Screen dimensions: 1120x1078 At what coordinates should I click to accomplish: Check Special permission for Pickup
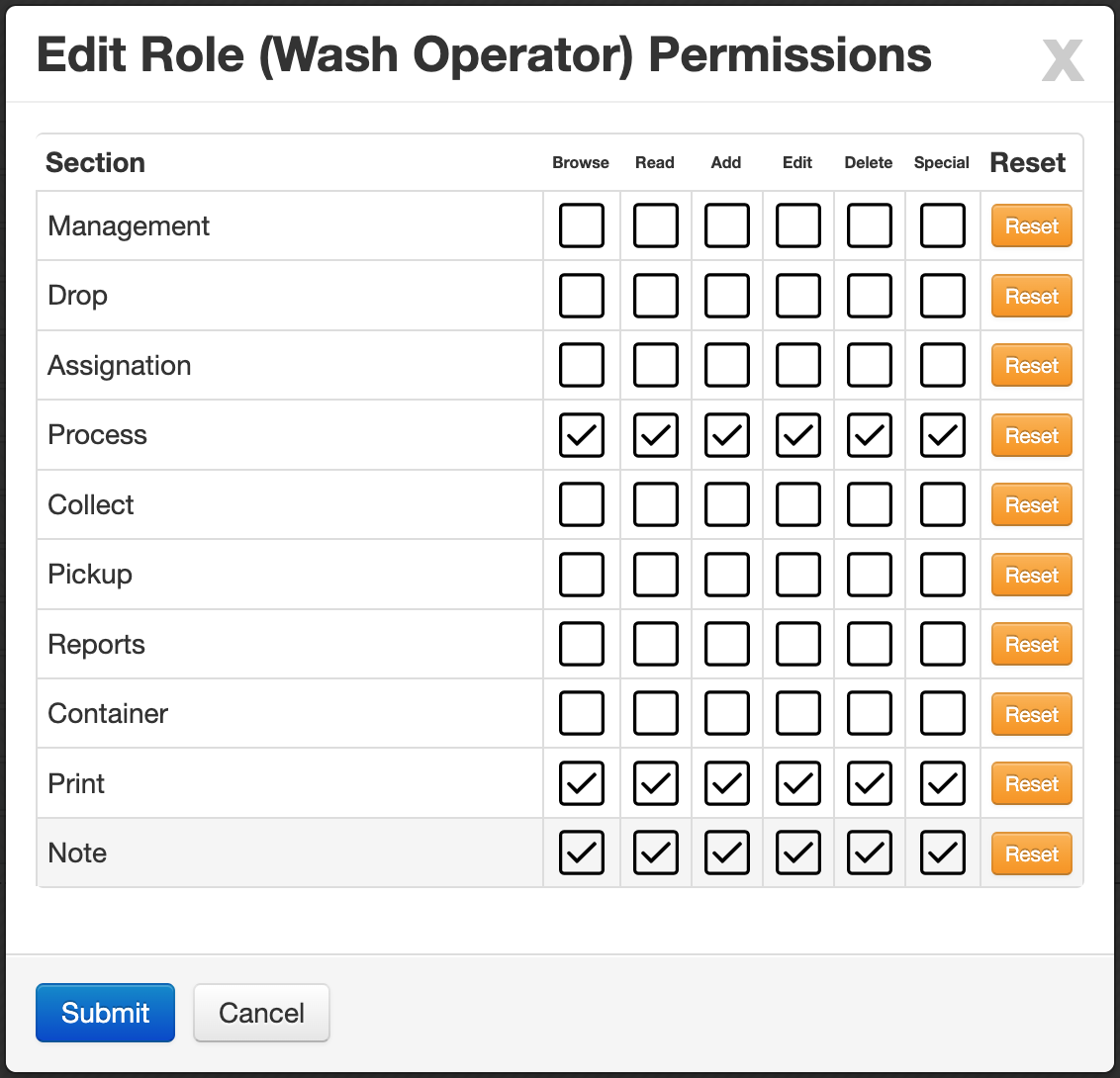pyautogui.click(x=943, y=574)
